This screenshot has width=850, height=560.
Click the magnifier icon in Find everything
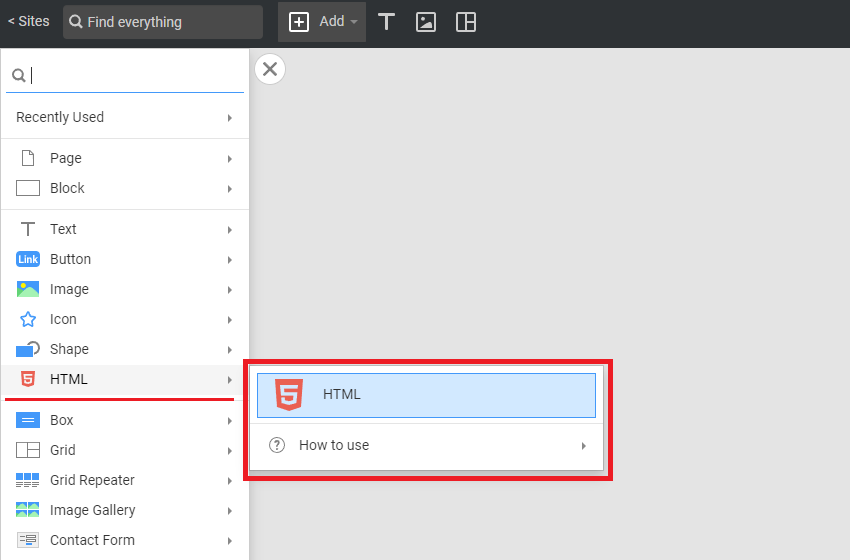76,22
